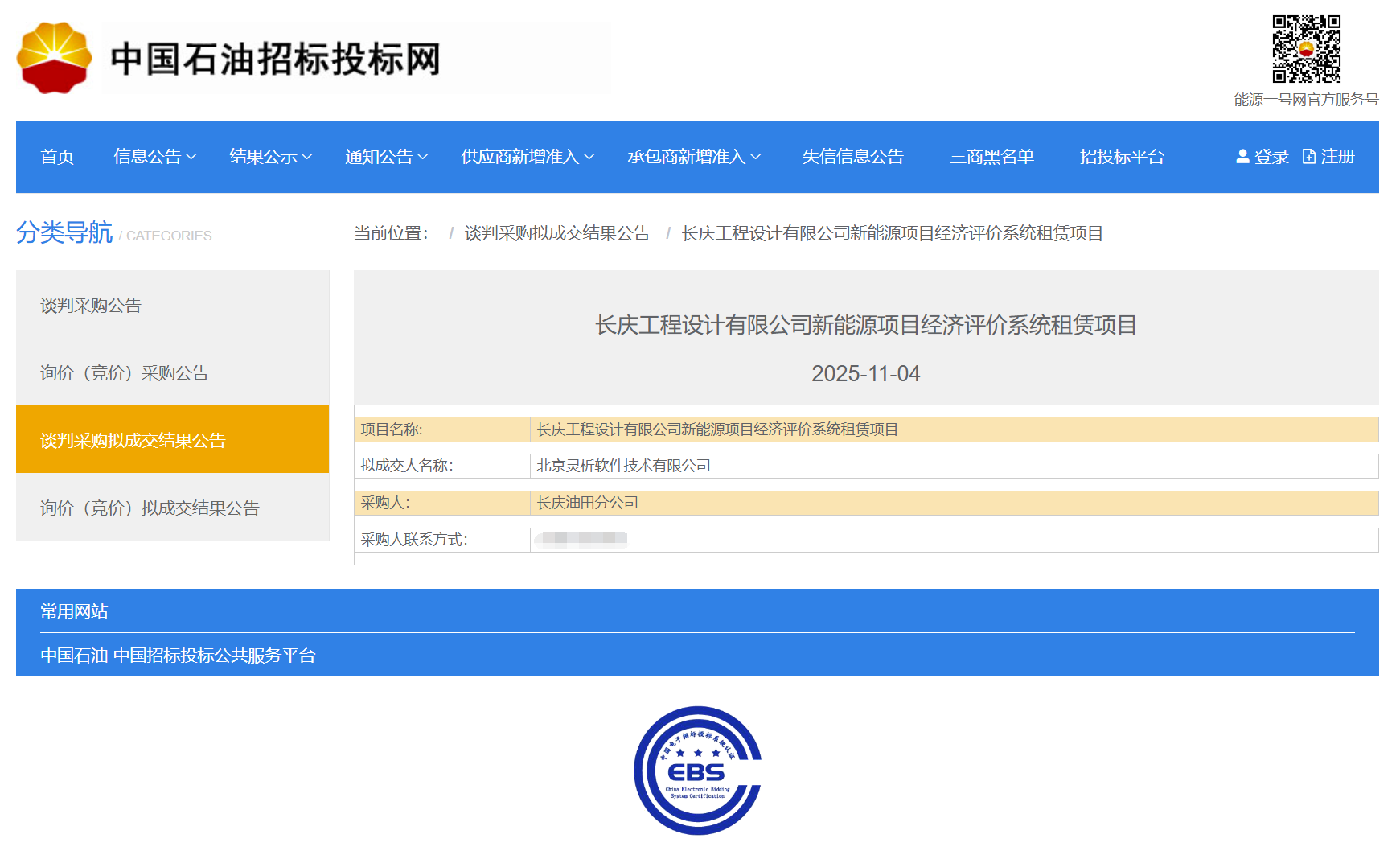Click the China Petroleum flower logo
This screenshot has width=1400, height=855.
(55, 58)
